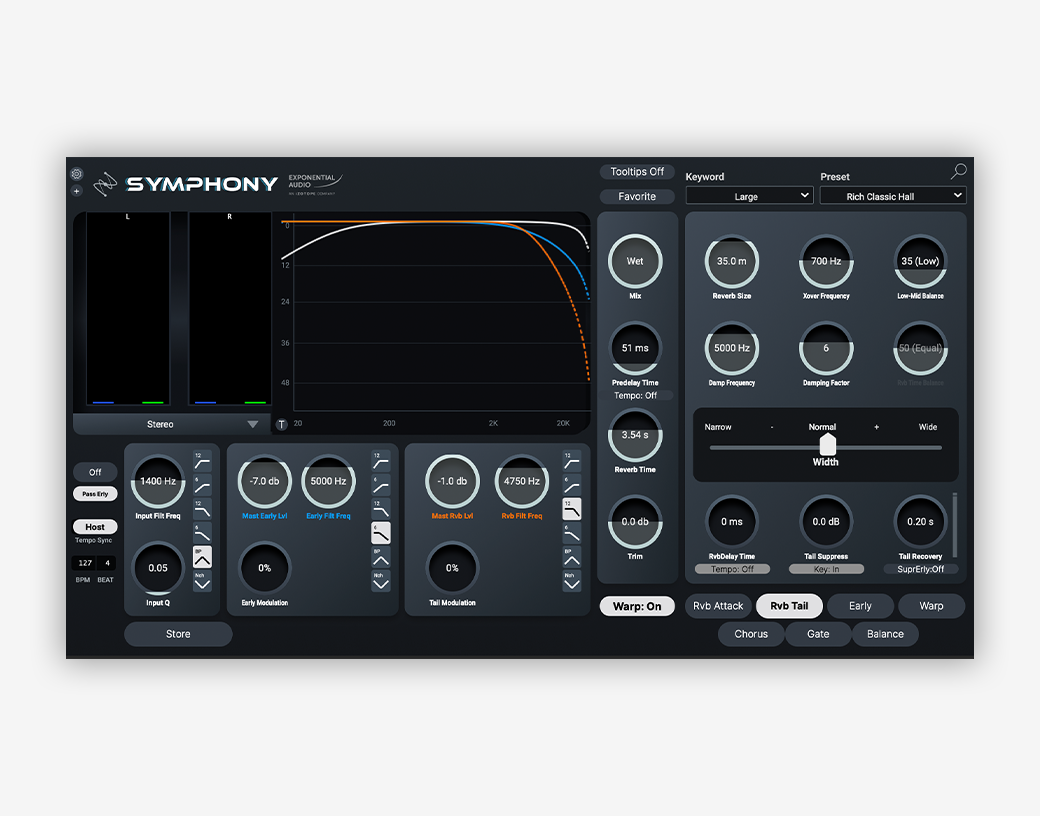Toggle SuprErly:Off under Tail Recovery

921,569
